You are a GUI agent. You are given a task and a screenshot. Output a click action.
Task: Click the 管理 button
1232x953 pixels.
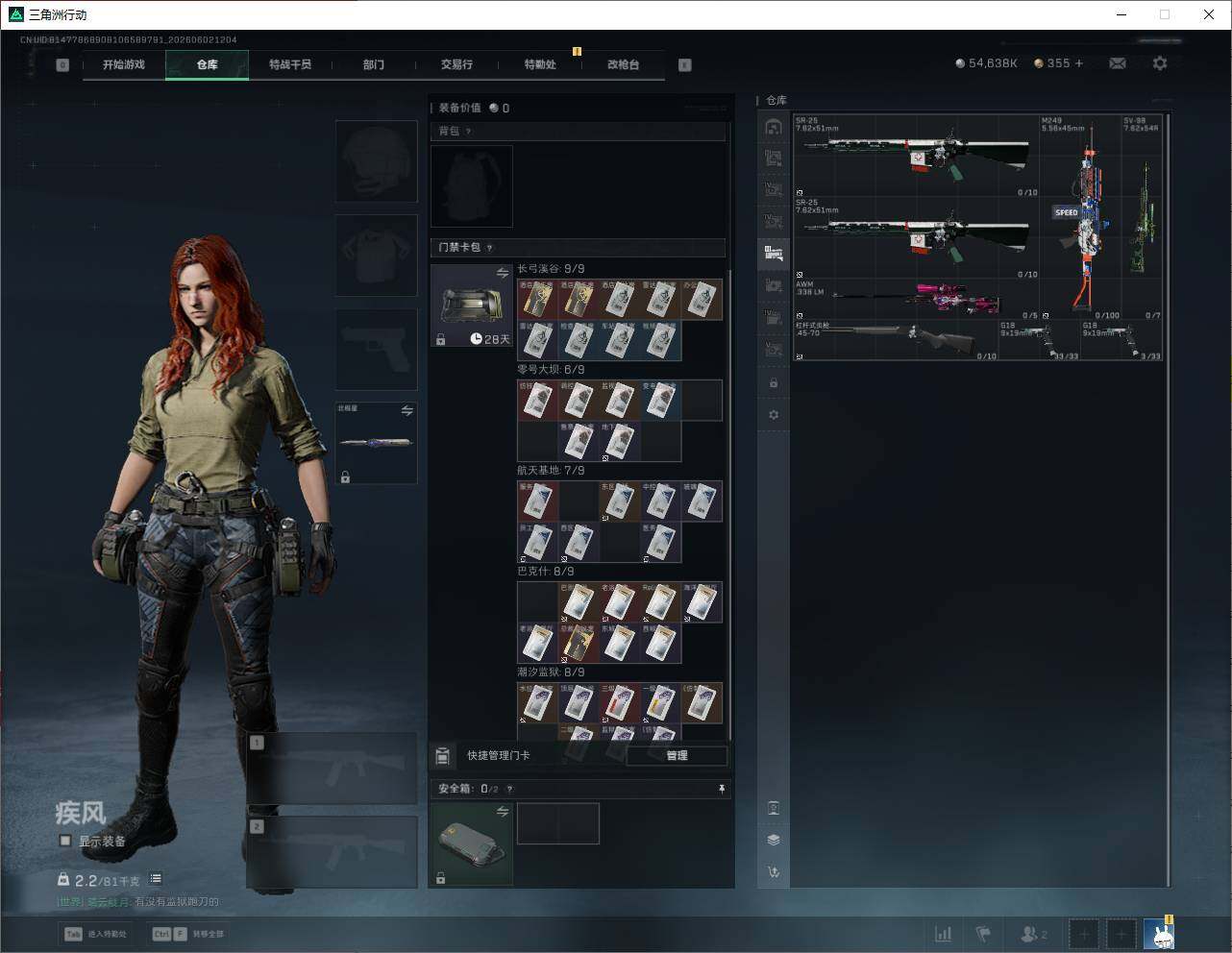click(x=677, y=756)
